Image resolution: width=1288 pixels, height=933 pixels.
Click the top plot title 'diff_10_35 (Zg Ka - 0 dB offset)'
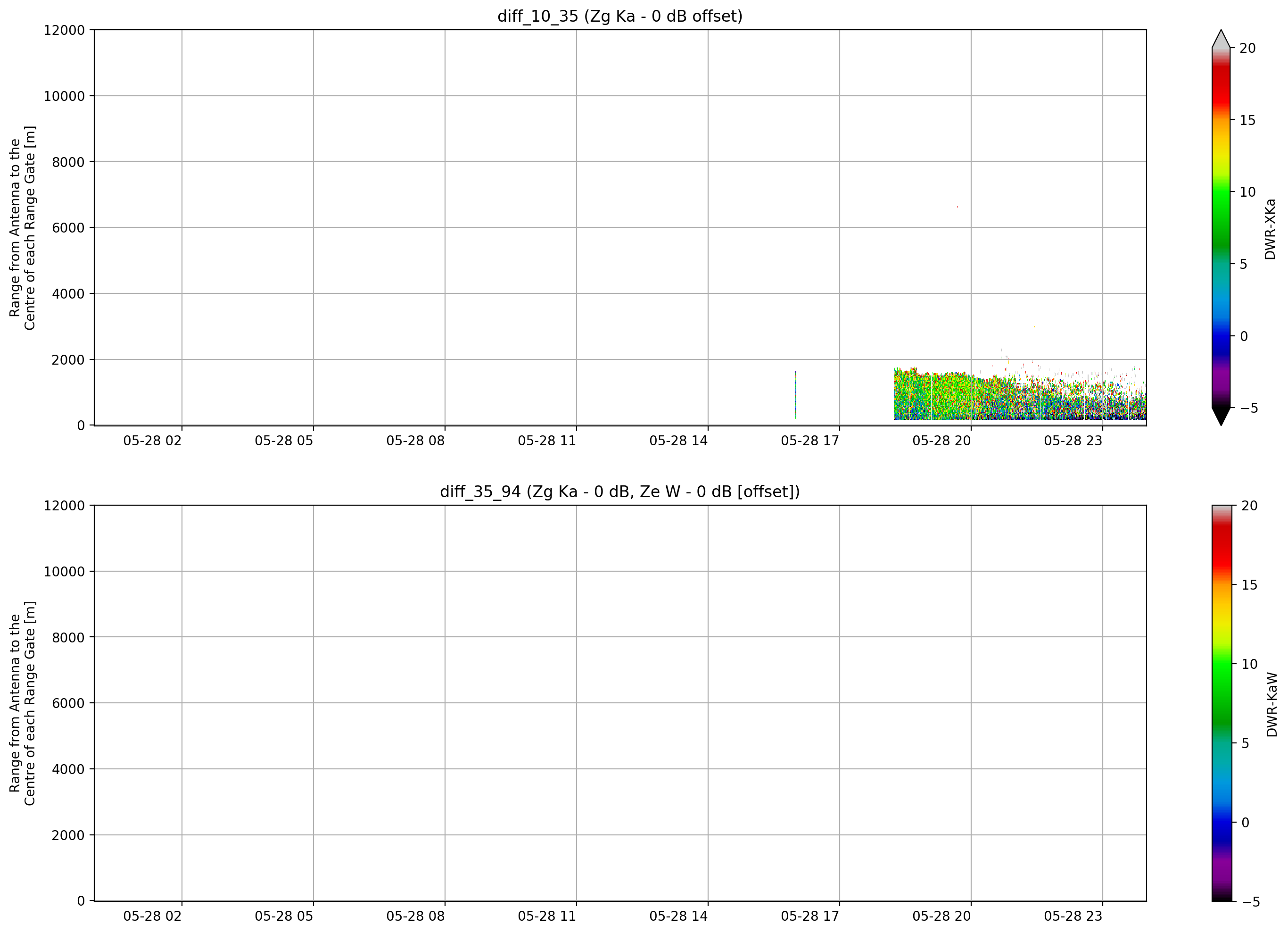coord(619,17)
